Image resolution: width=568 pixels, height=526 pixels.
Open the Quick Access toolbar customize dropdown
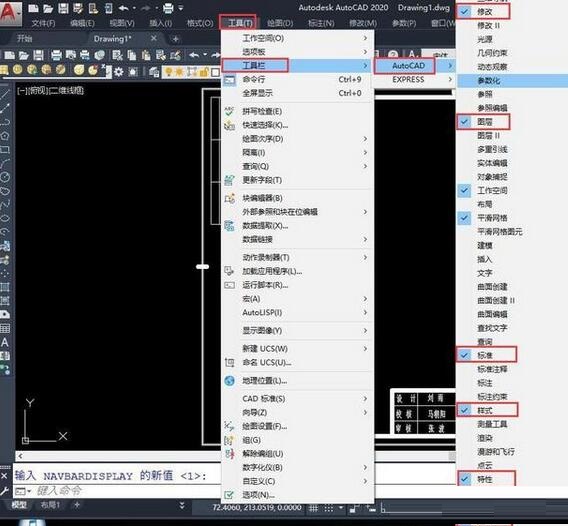[181, 8]
